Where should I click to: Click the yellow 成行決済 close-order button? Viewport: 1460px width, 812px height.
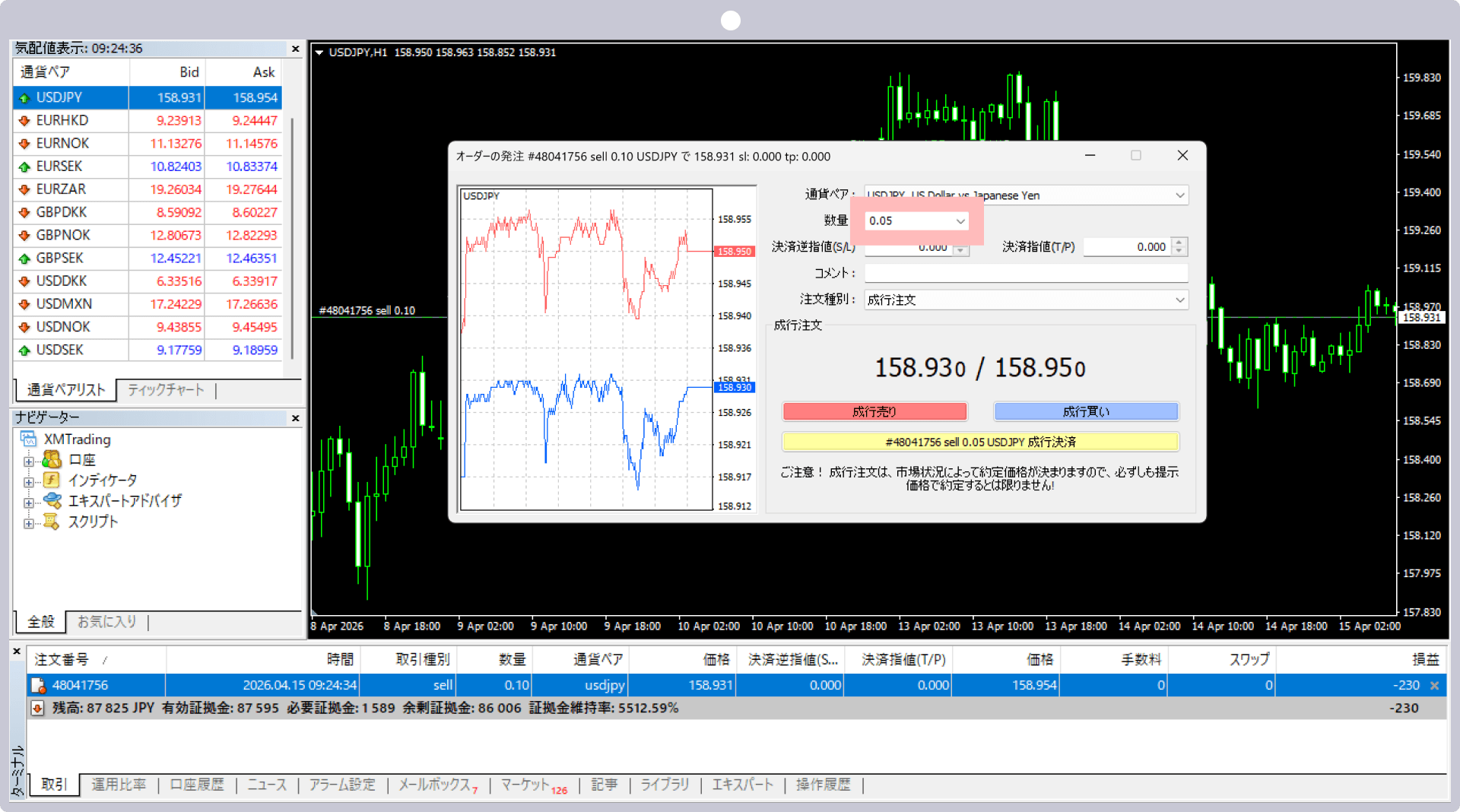[x=980, y=442]
